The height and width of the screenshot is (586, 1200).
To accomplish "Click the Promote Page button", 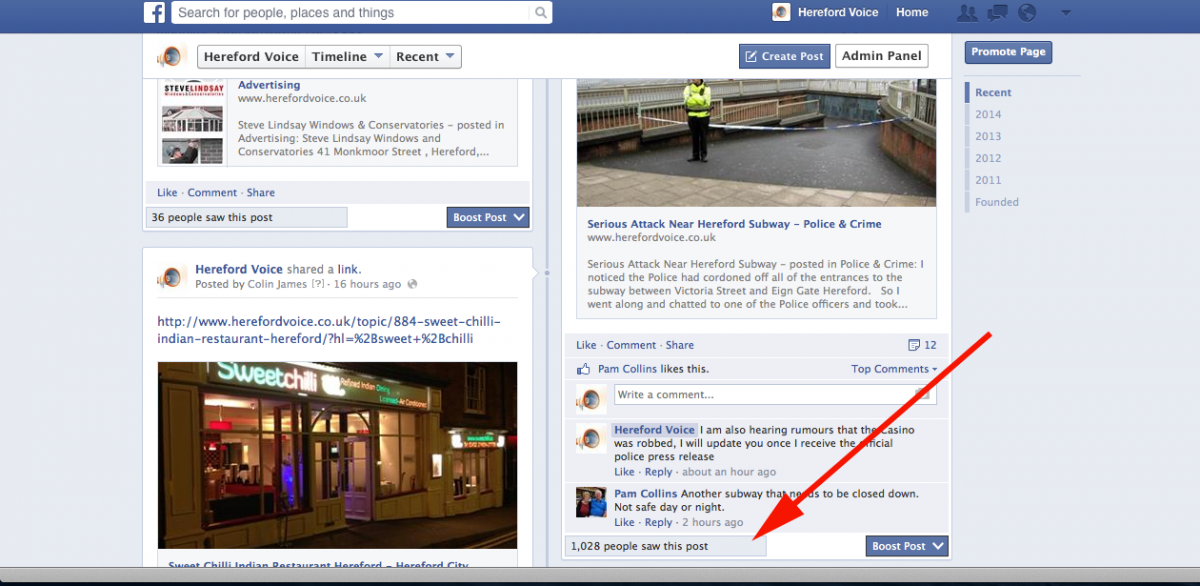I will (x=1008, y=52).
